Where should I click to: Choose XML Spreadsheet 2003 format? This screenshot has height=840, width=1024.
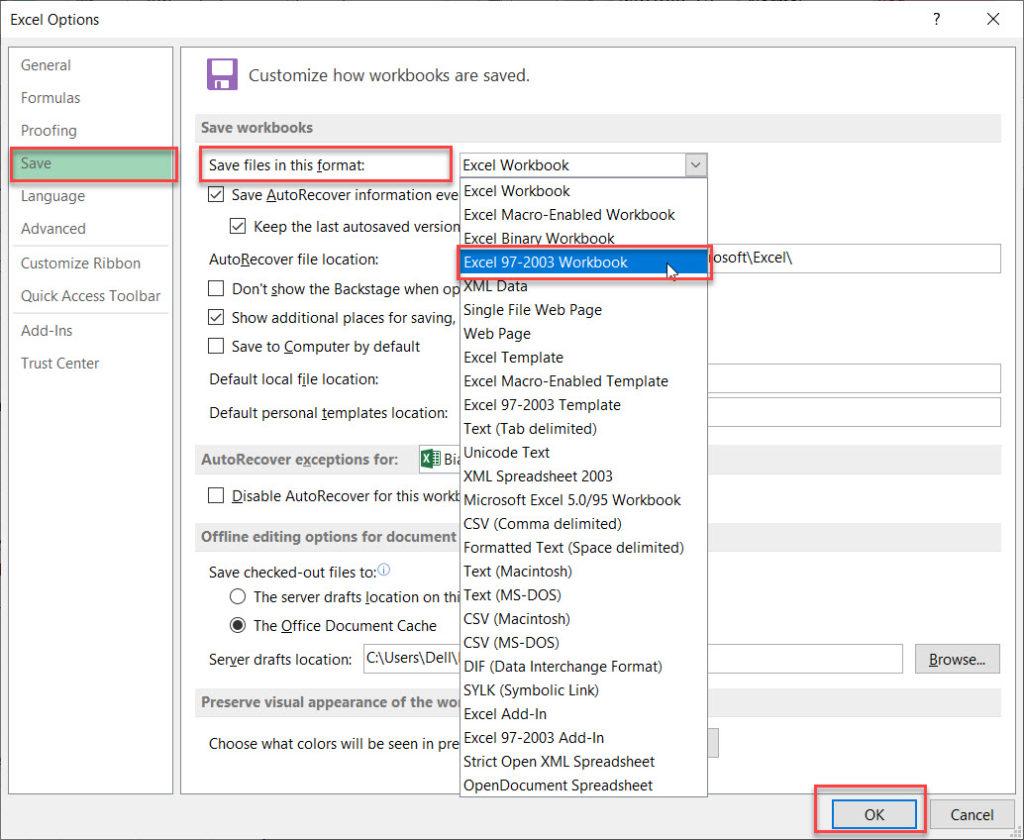click(584, 476)
